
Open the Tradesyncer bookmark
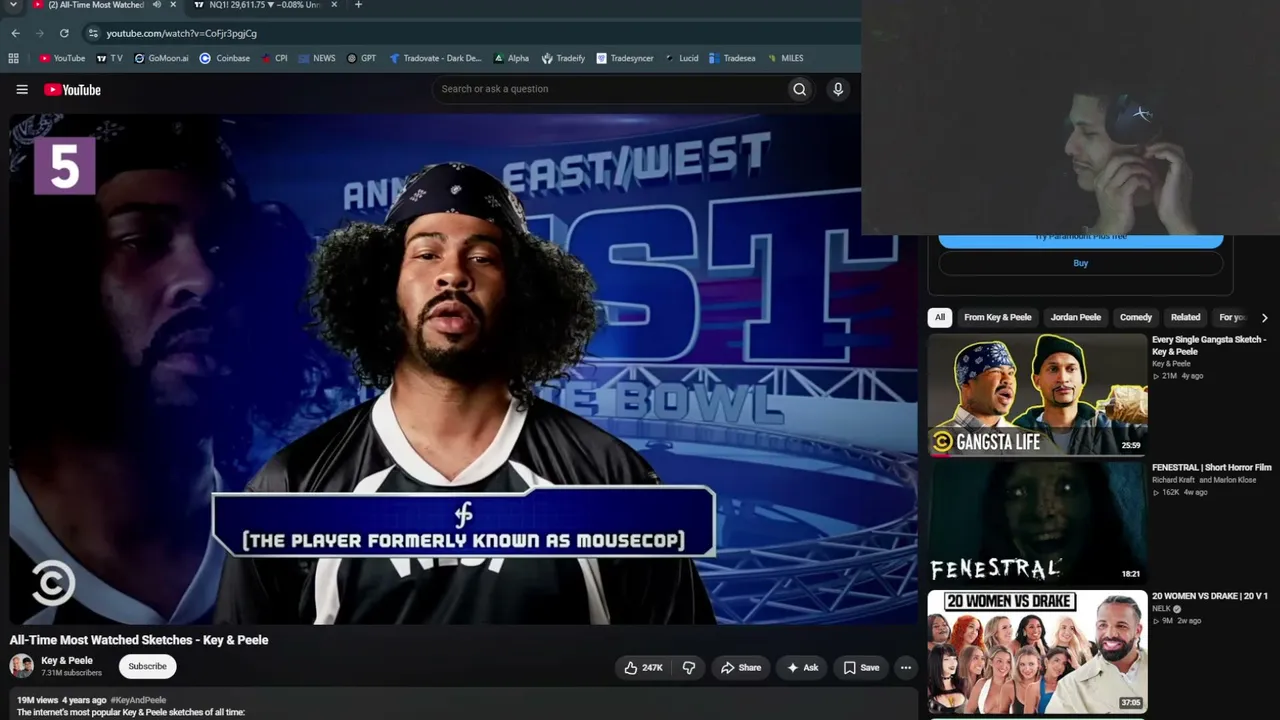(x=625, y=58)
